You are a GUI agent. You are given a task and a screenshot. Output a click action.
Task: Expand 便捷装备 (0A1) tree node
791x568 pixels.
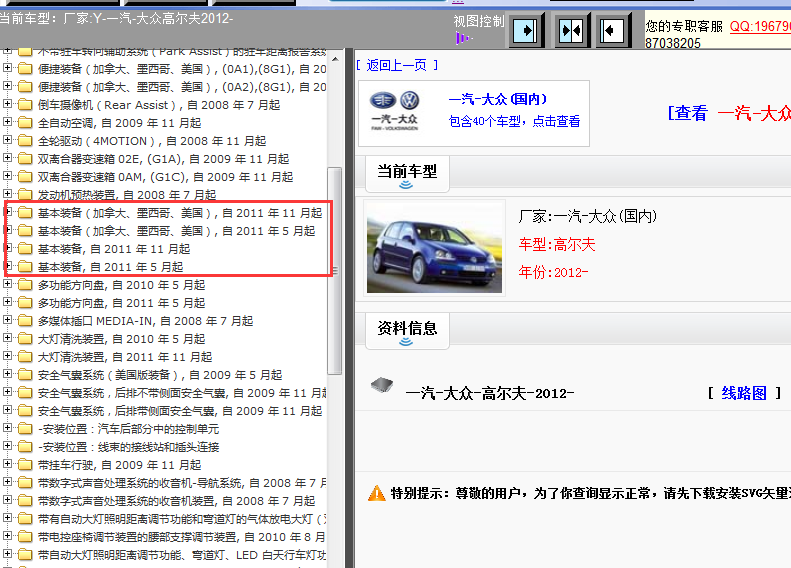click(x=7, y=68)
